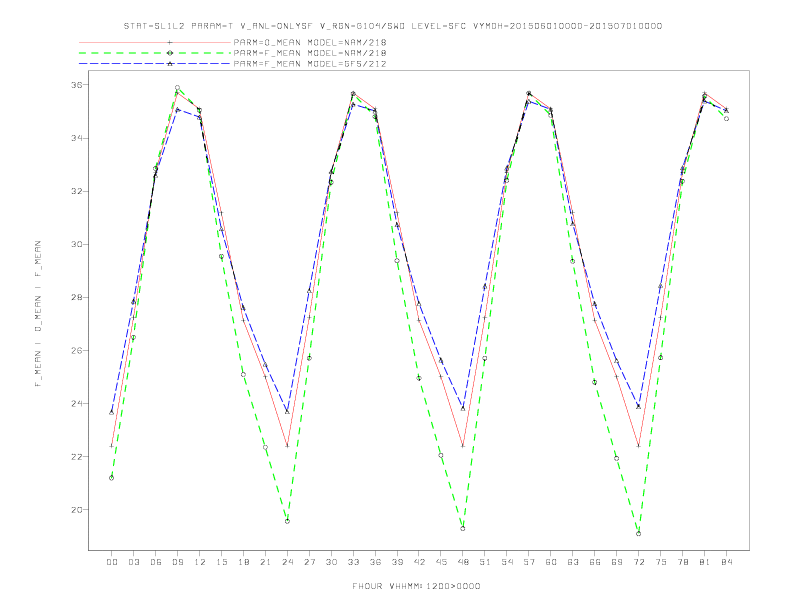Viewport: 792px width, 612px height.
Task: Click x-axis tick label 21
Action: point(265,562)
